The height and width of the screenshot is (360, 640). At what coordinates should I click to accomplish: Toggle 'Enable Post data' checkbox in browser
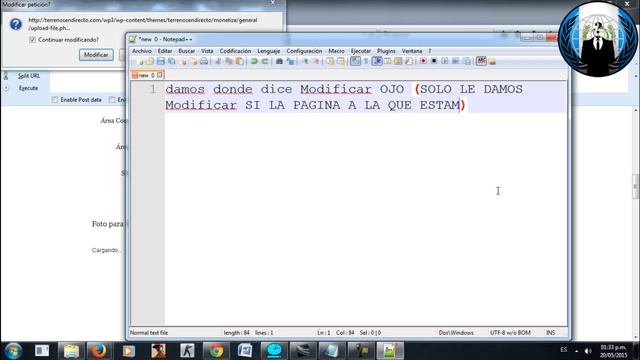point(55,100)
